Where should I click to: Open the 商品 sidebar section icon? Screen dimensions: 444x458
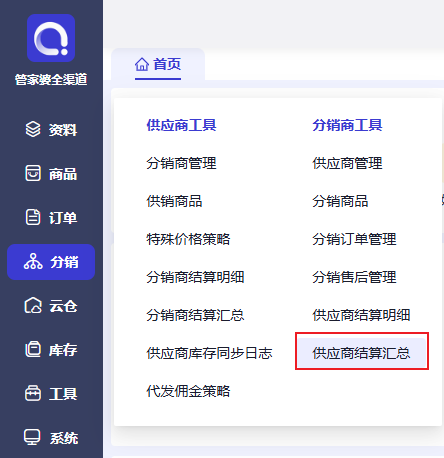[x=33, y=173]
